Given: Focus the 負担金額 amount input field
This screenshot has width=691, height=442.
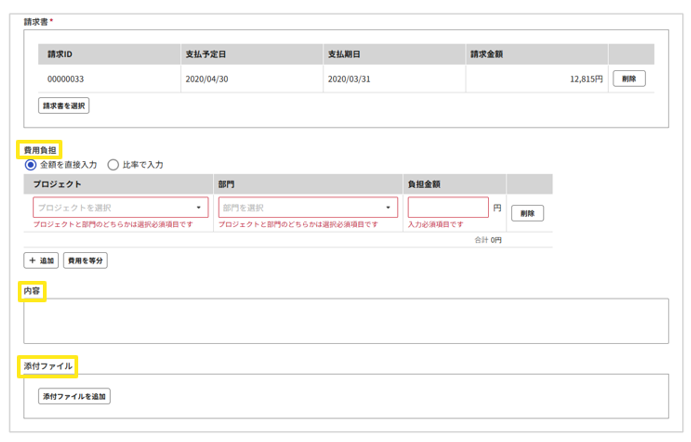Looking at the screenshot, I should pos(447,208).
